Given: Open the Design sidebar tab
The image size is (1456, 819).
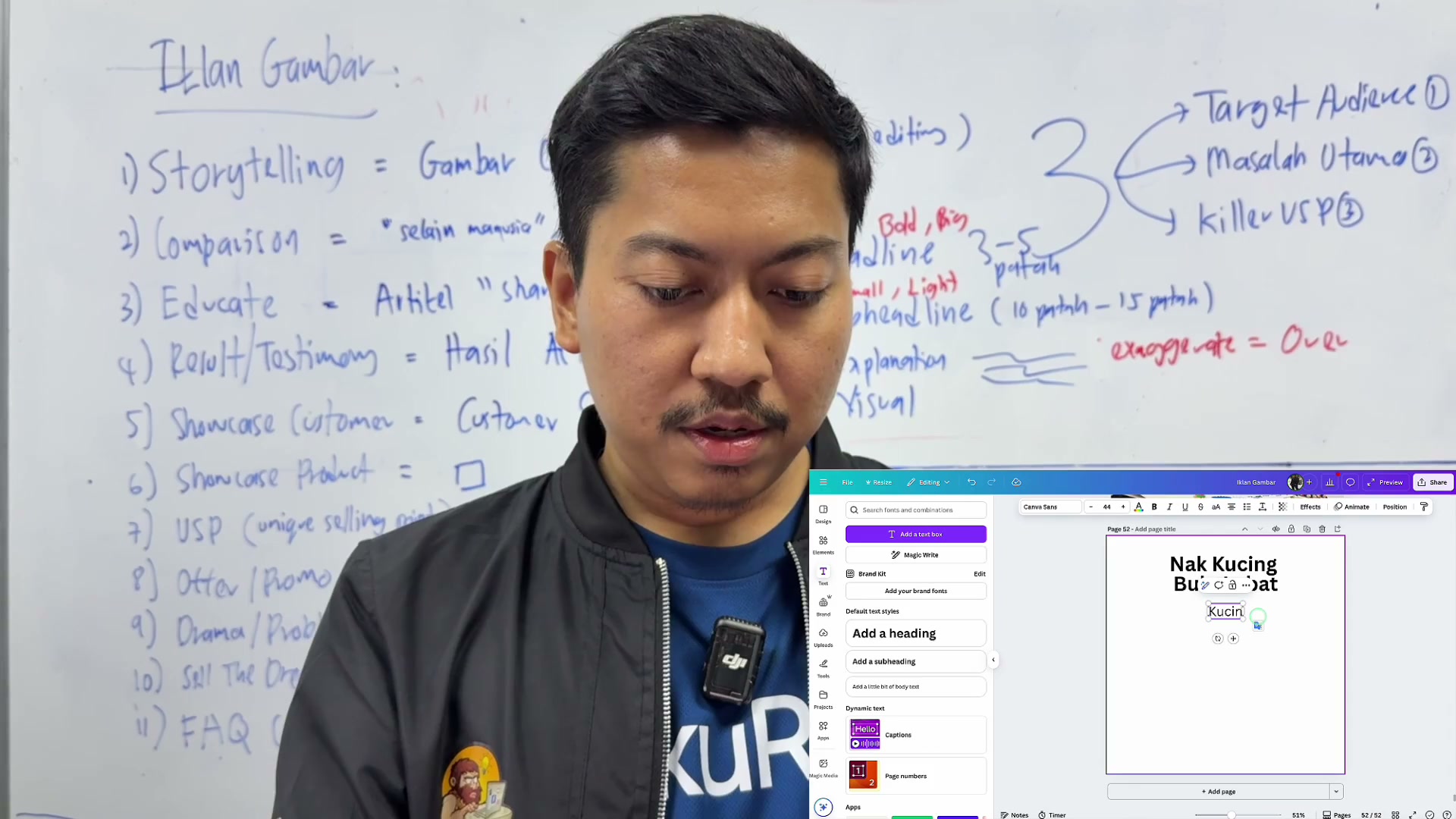Looking at the screenshot, I should [x=824, y=513].
